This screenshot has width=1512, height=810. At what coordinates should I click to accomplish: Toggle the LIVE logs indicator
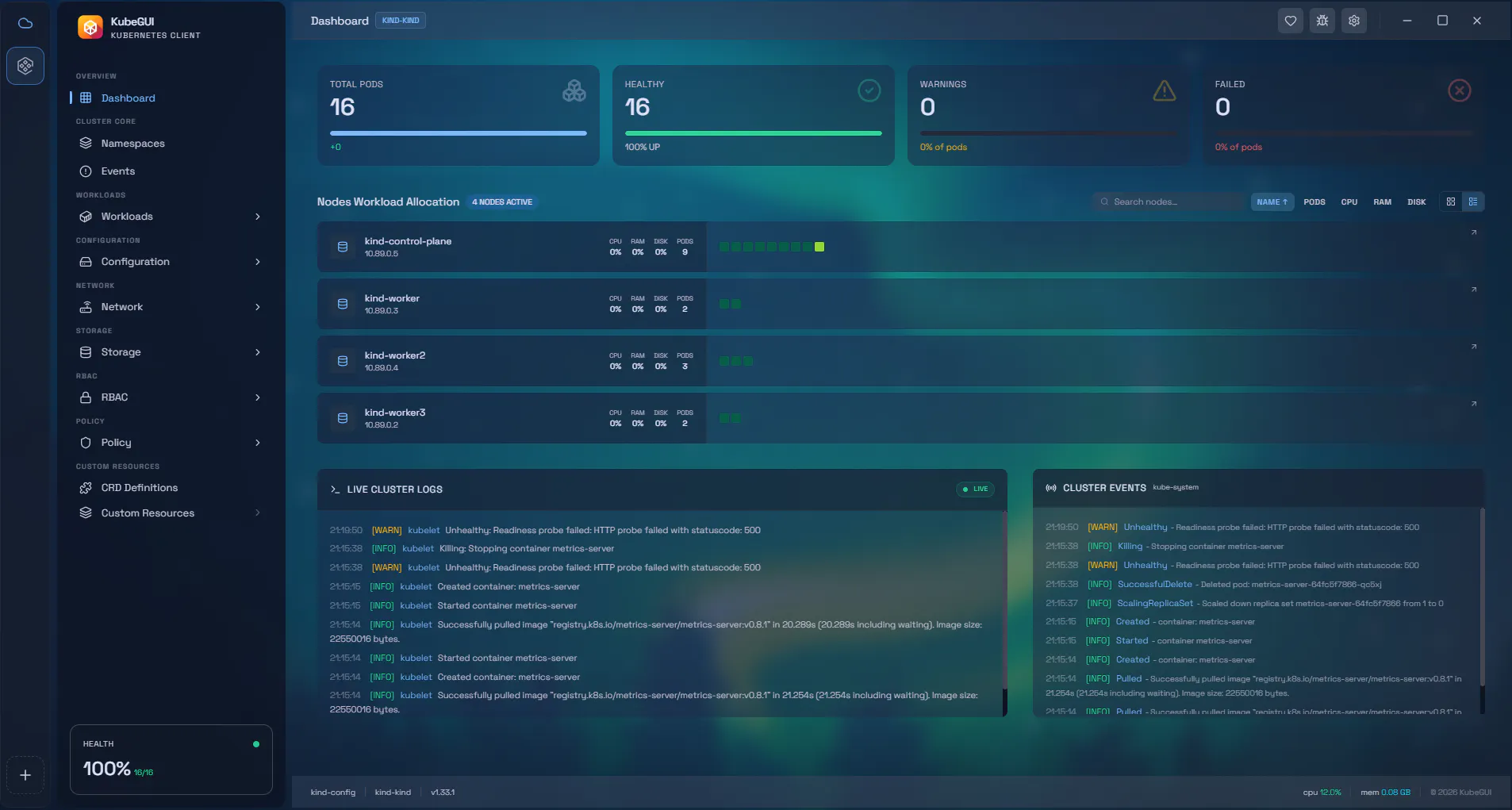(975, 489)
